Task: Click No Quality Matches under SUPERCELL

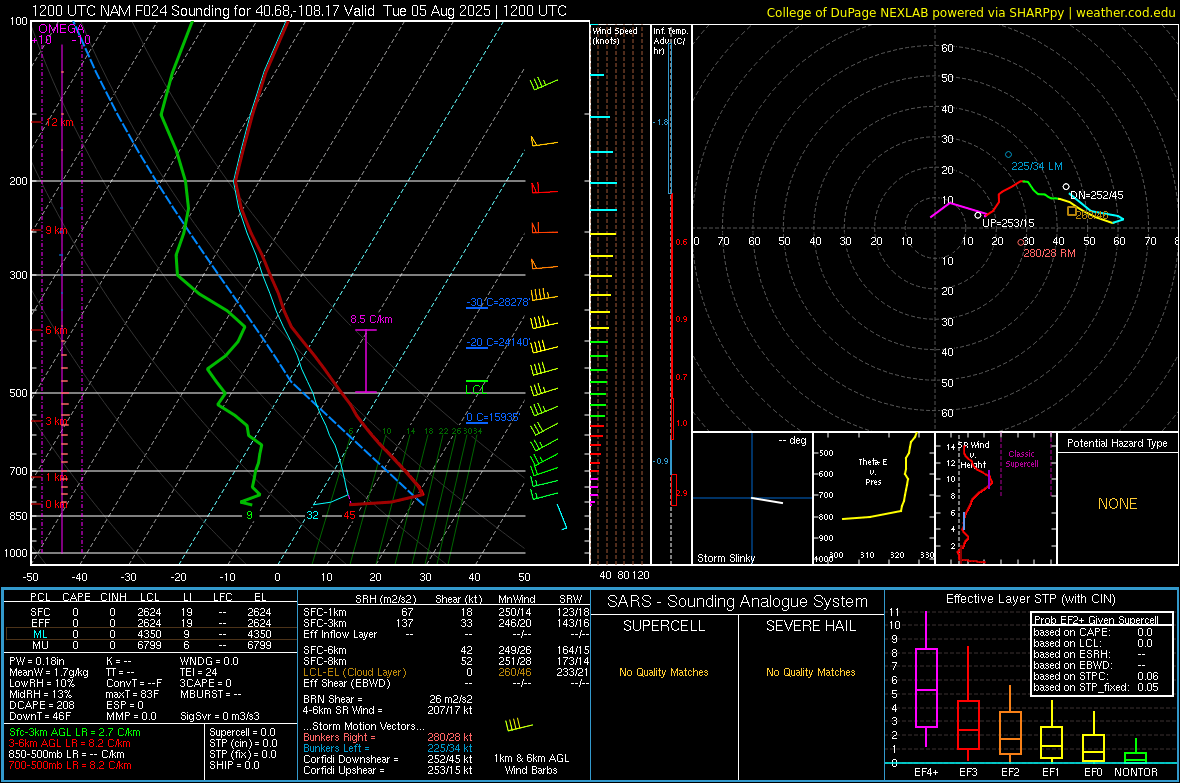Action: [664, 672]
